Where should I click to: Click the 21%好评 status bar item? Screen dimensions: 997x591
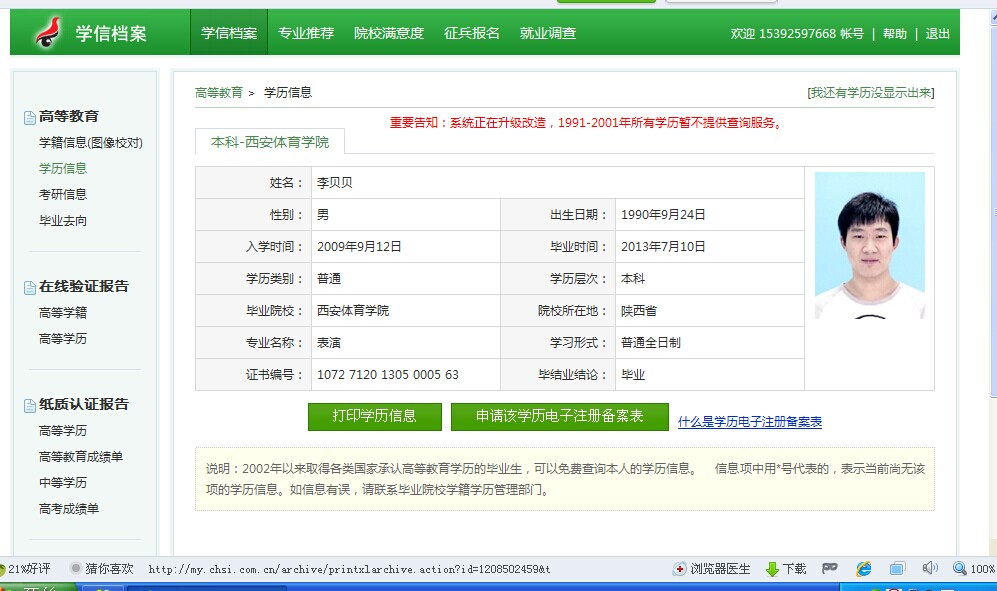pyautogui.click(x=25, y=569)
